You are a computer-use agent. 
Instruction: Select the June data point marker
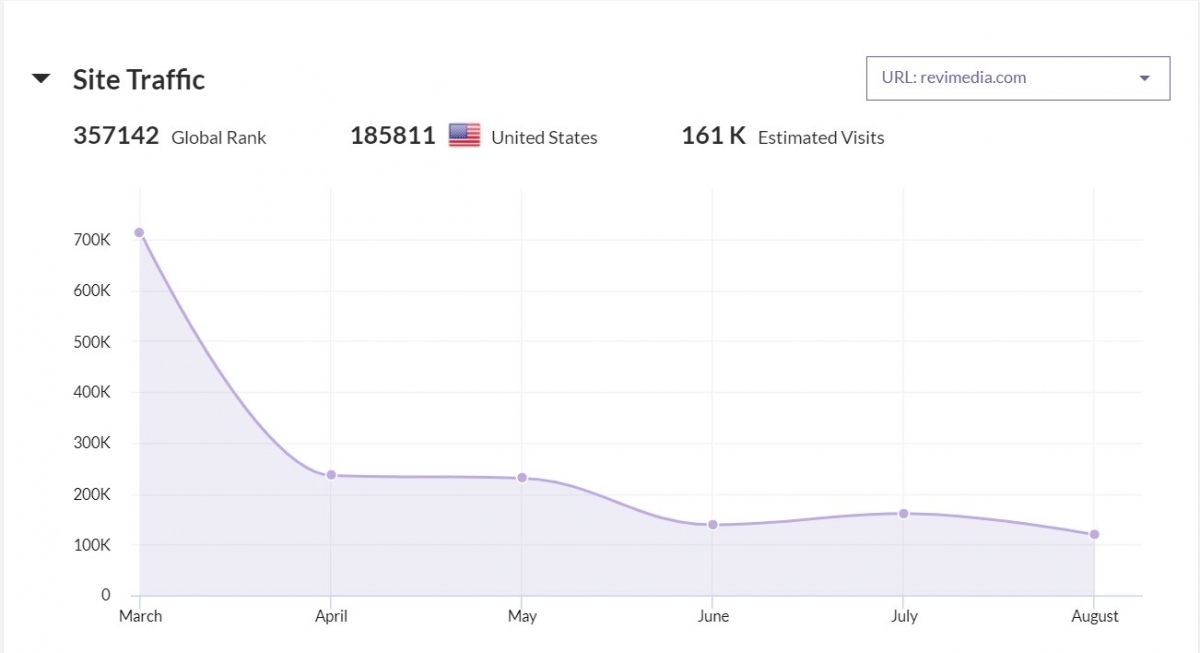(713, 525)
